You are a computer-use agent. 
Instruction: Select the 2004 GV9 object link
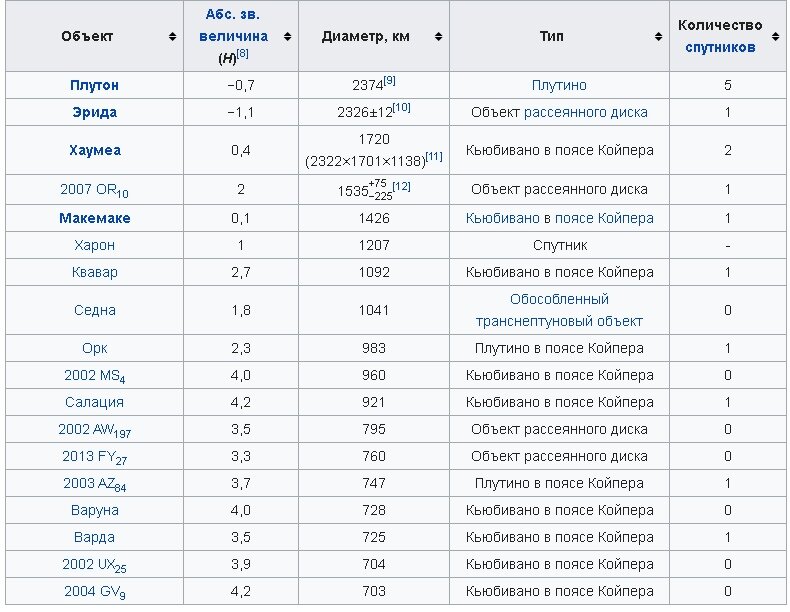[x=94, y=592]
